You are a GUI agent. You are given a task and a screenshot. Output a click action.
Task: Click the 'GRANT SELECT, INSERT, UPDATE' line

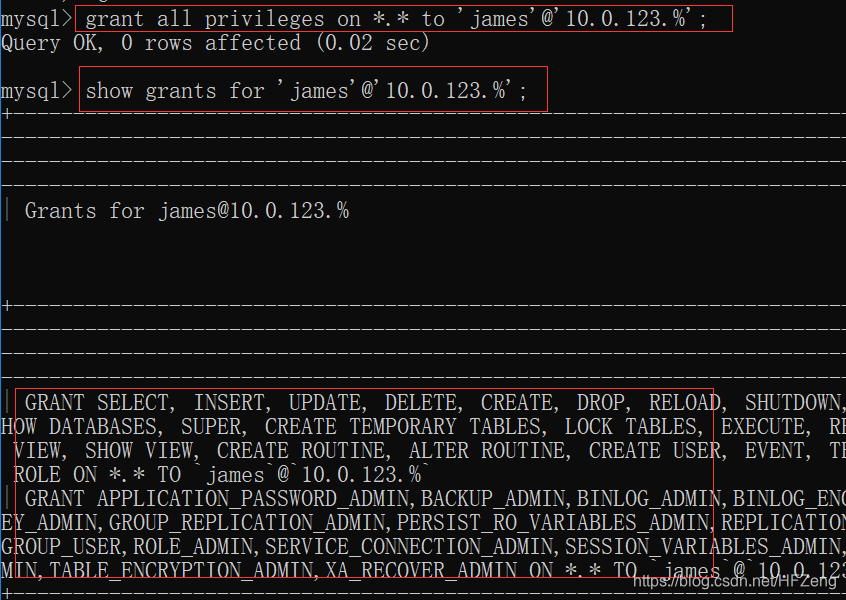[433, 403]
